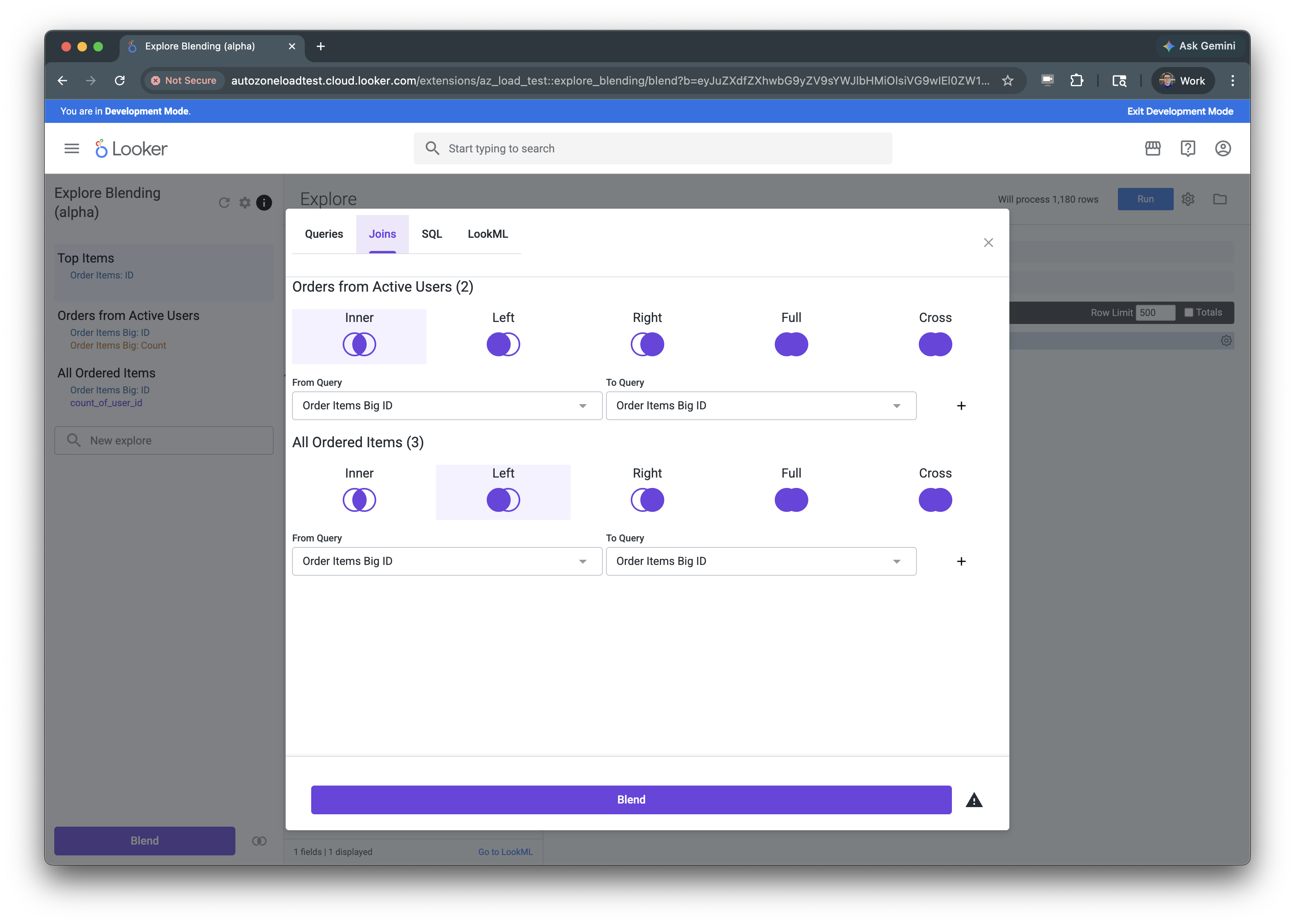Click the warning triangle icon beside Blend

click(973, 801)
